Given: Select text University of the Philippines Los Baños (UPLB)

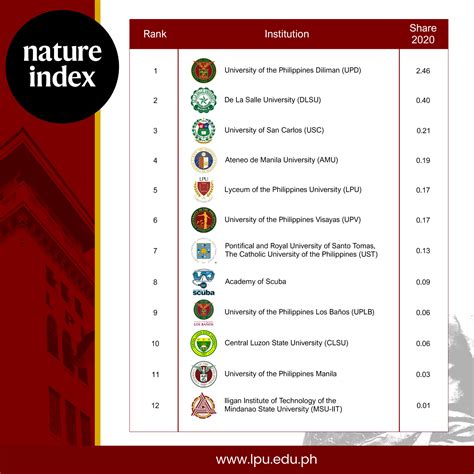Looking at the screenshot, I should coord(299,312).
